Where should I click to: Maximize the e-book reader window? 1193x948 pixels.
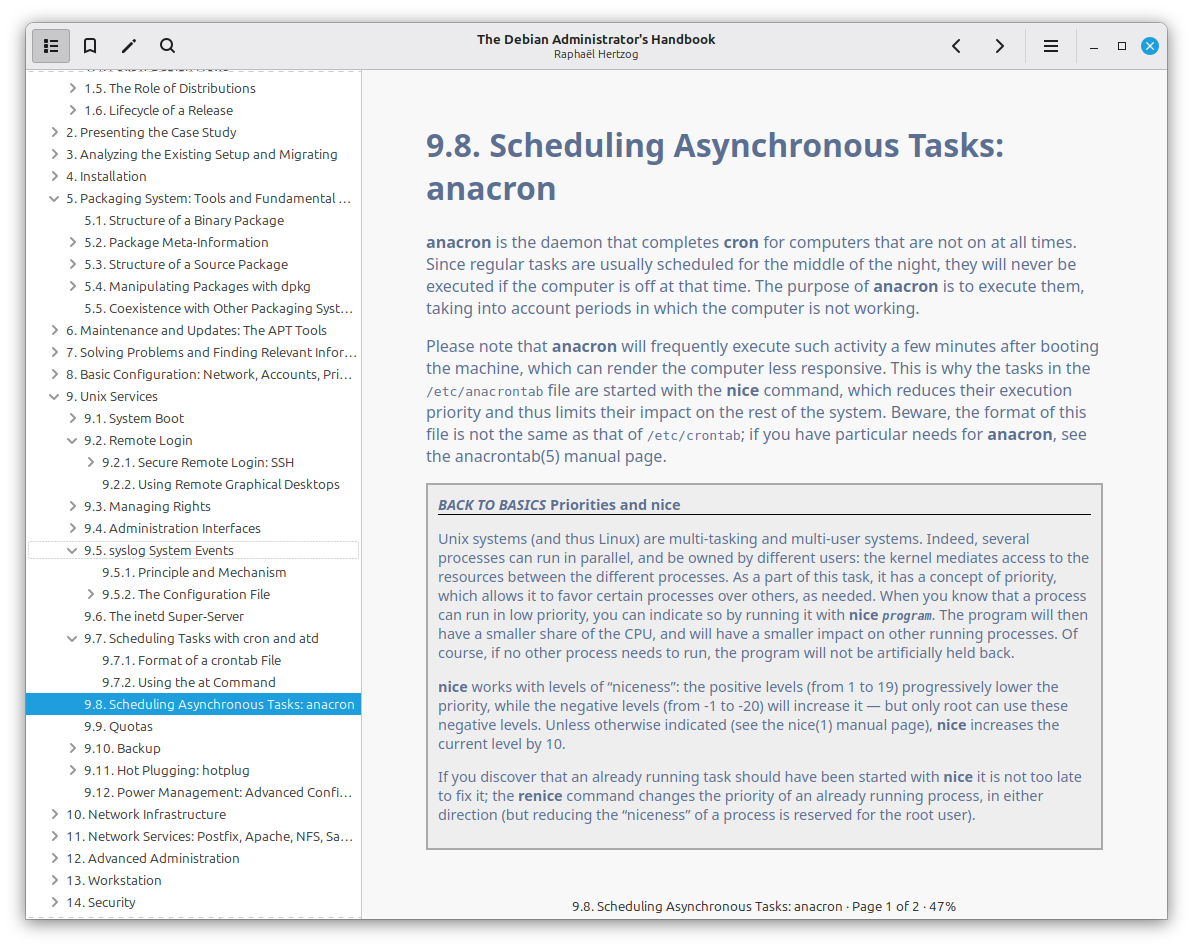pos(1121,46)
